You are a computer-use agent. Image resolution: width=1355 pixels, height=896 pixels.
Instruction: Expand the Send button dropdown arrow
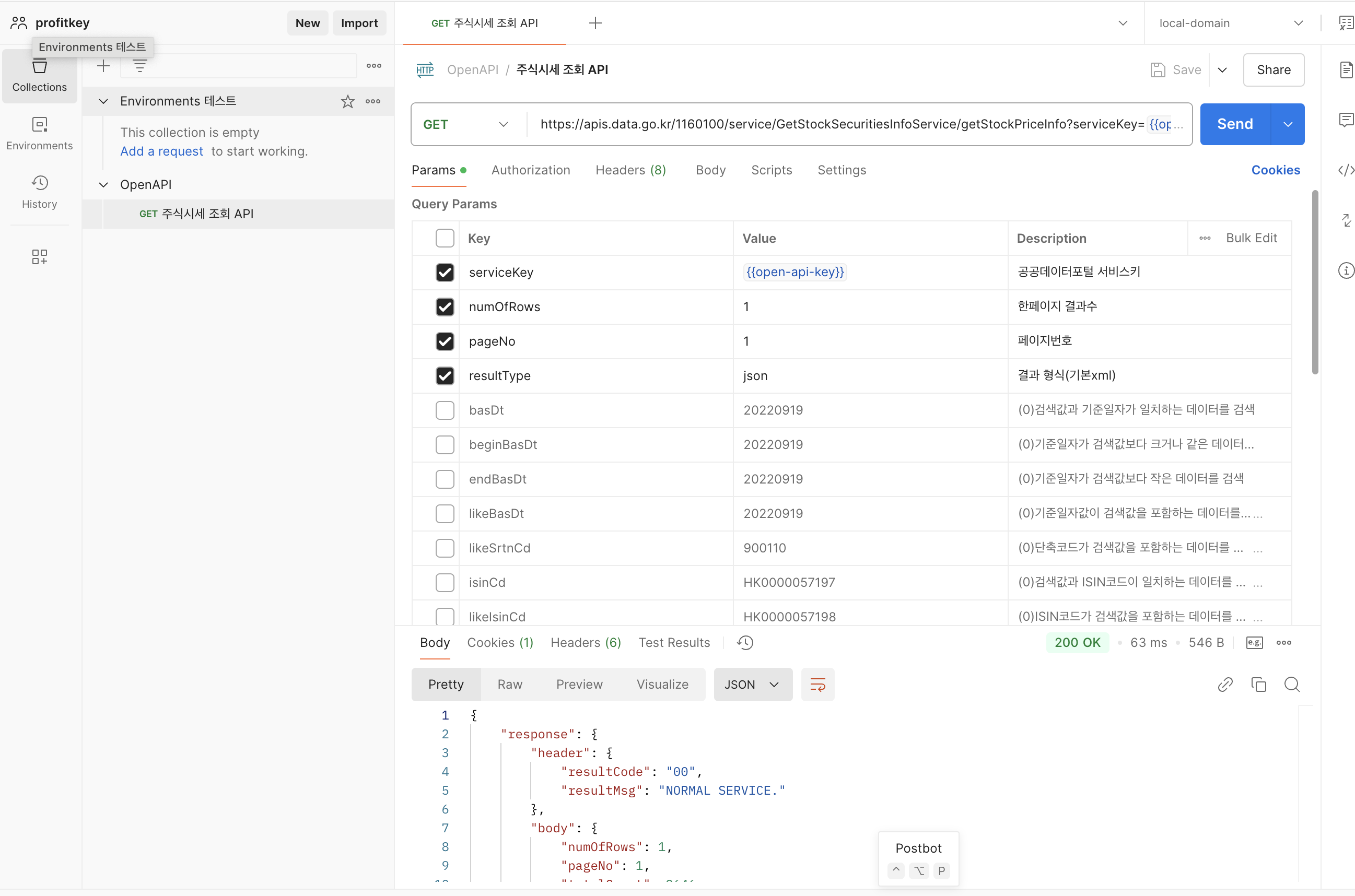[1288, 125]
